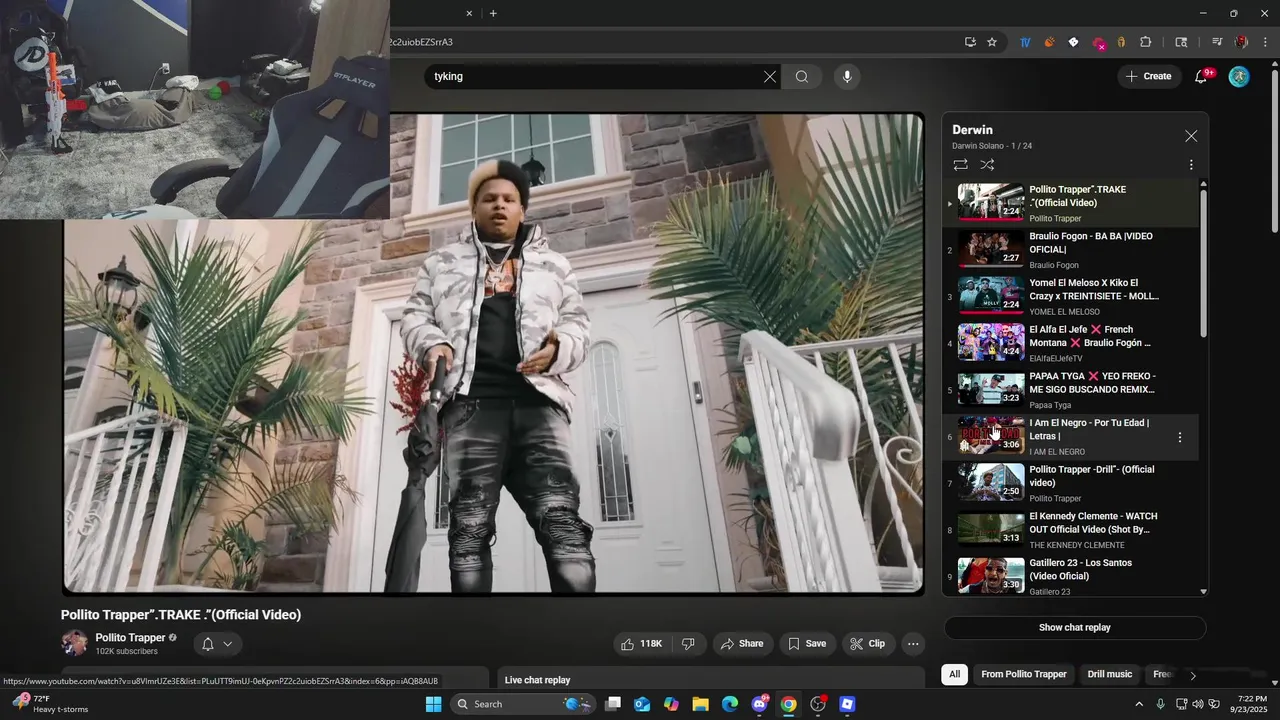Open subscription notification bell dropdown
The image size is (1280, 720).
(x=217, y=644)
